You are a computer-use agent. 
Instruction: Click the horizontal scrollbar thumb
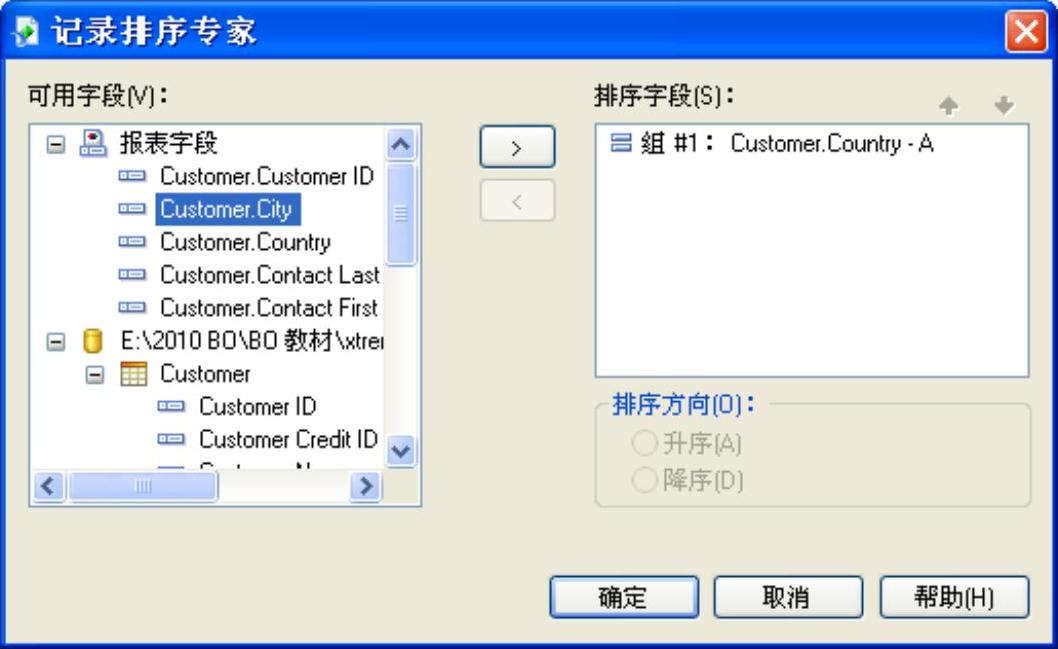tap(142, 486)
